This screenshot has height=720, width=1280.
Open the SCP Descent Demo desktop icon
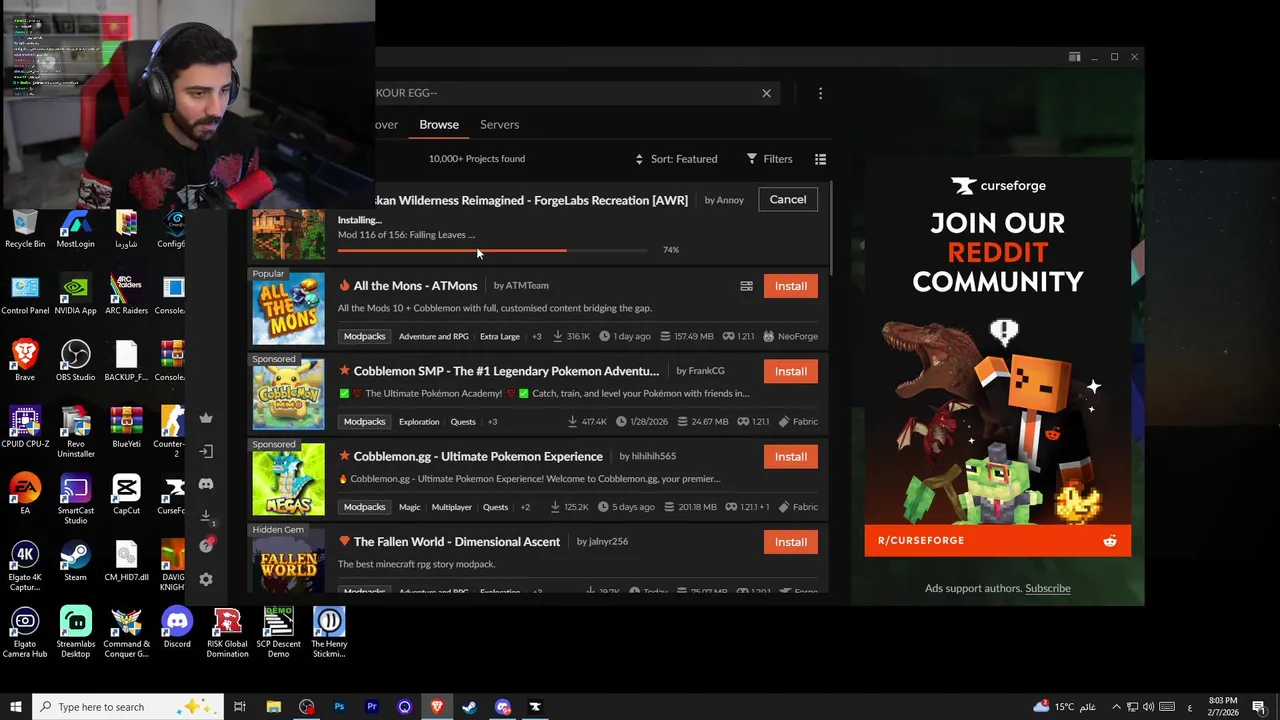[278, 633]
